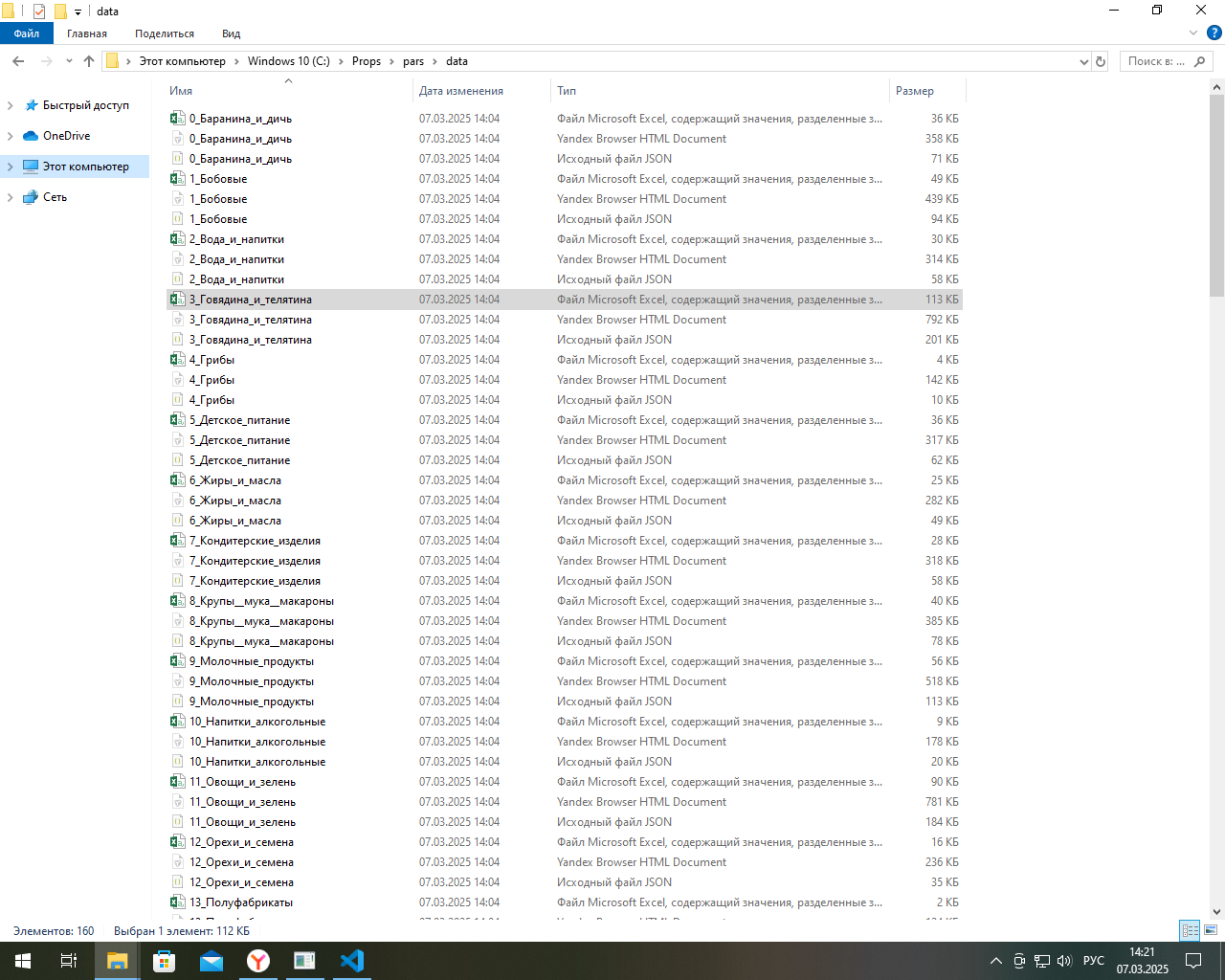Launch Yandex Browser from the taskbar

(x=258, y=961)
